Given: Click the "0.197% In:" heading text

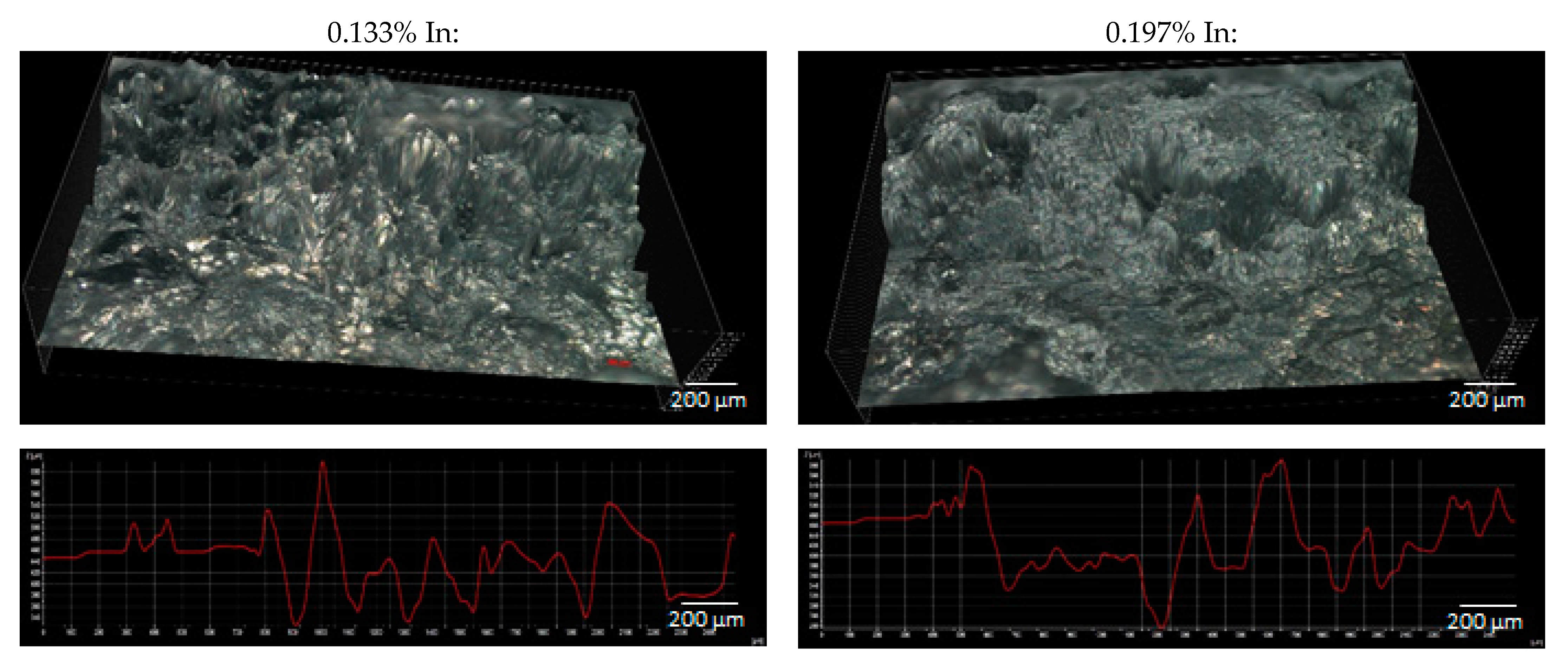Looking at the screenshot, I should pos(1171,32).
